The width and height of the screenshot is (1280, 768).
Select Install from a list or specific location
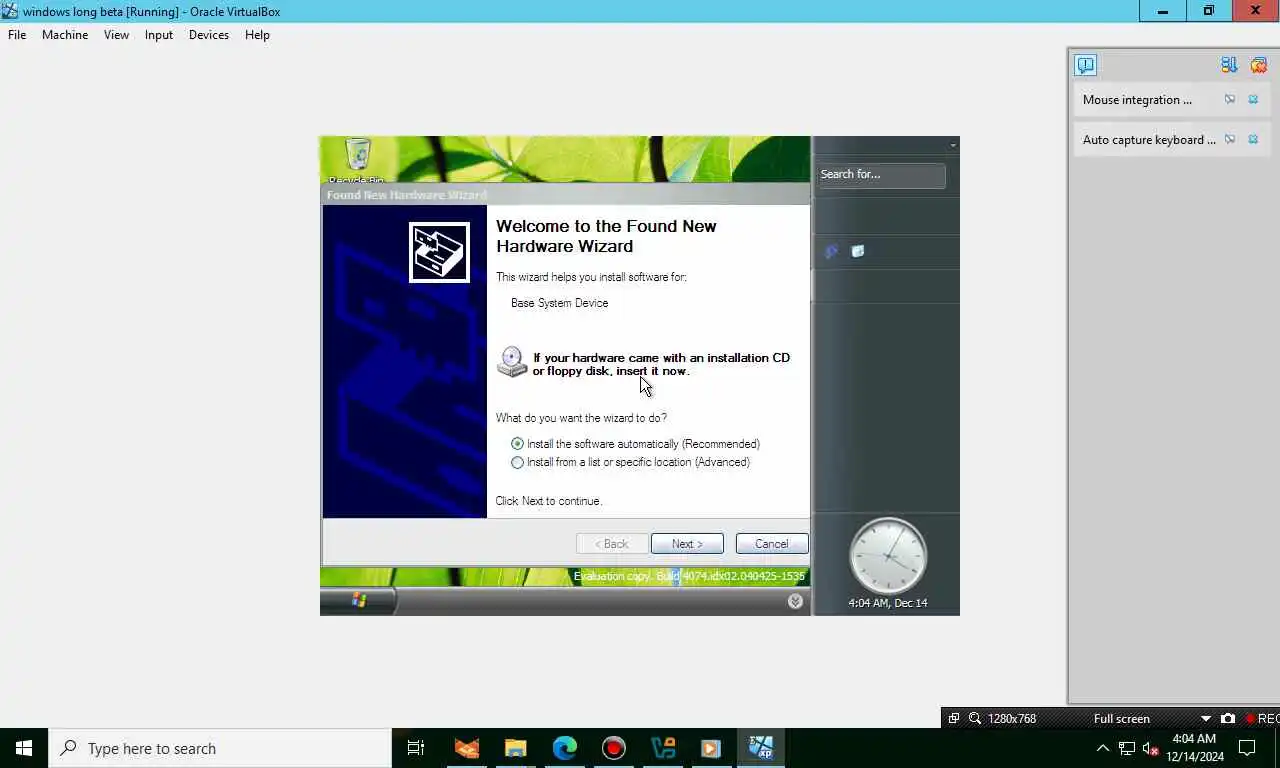click(631, 462)
